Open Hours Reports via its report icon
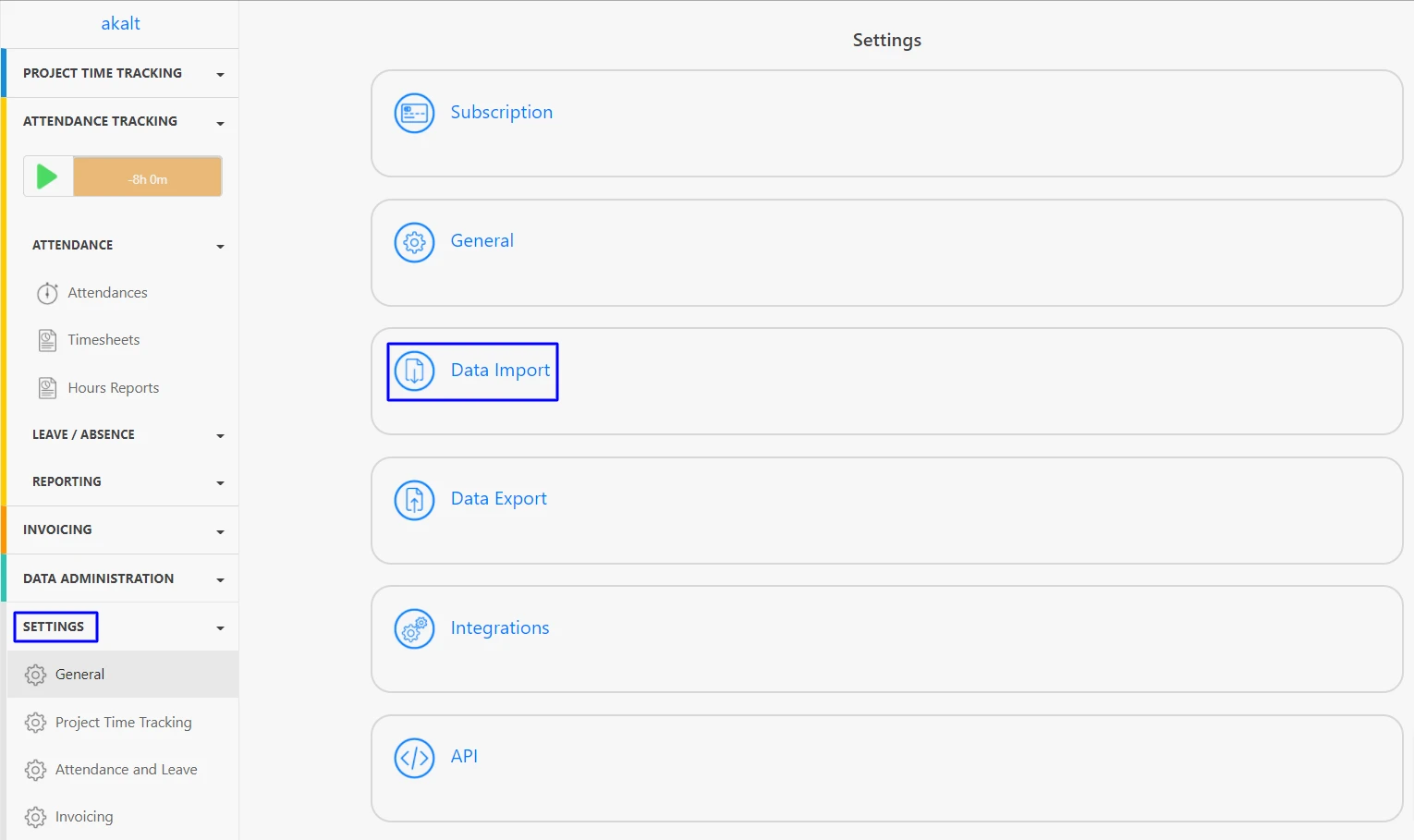The image size is (1414, 840). pyautogui.click(x=47, y=387)
